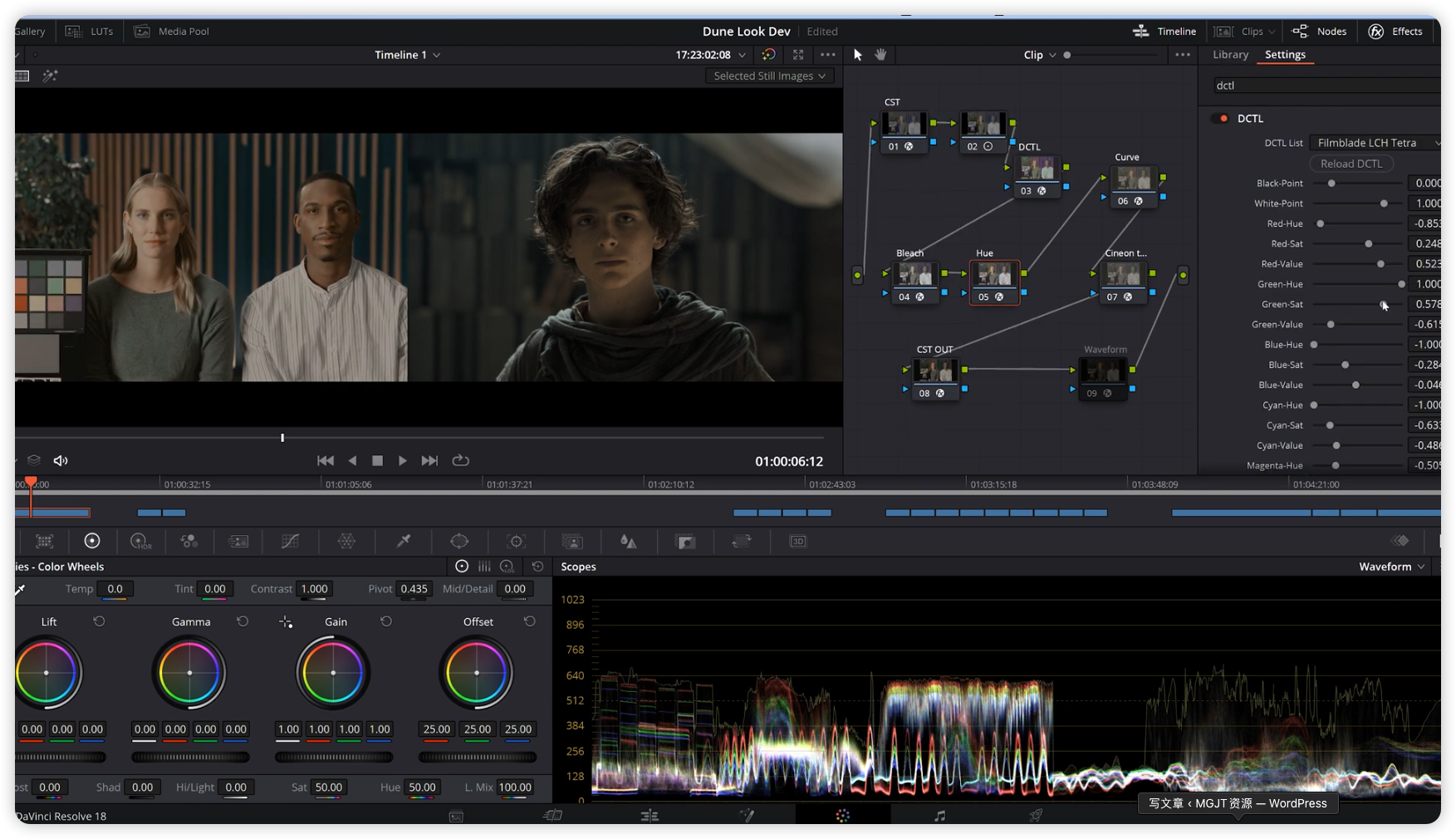Reset all Color Wheels adjustments

tap(538, 567)
